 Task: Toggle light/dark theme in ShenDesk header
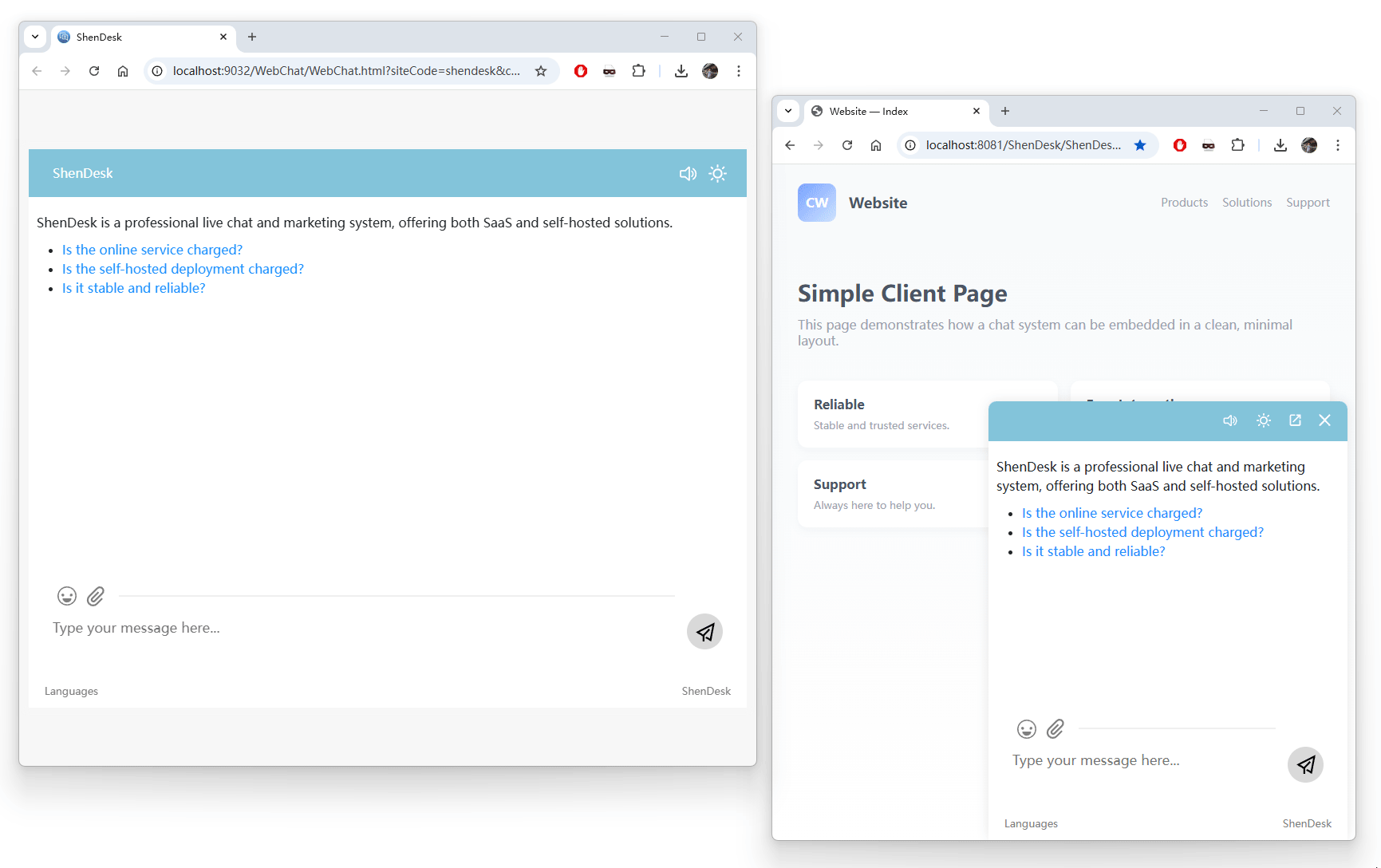click(718, 174)
